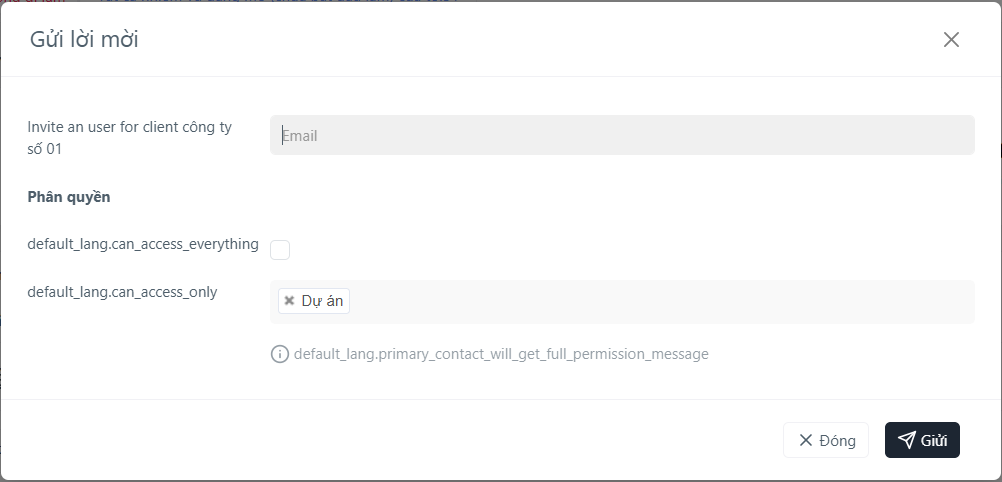The height and width of the screenshot is (482, 1002).
Task: Click the blank footer area left of Đóng
Action: (391, 440)
